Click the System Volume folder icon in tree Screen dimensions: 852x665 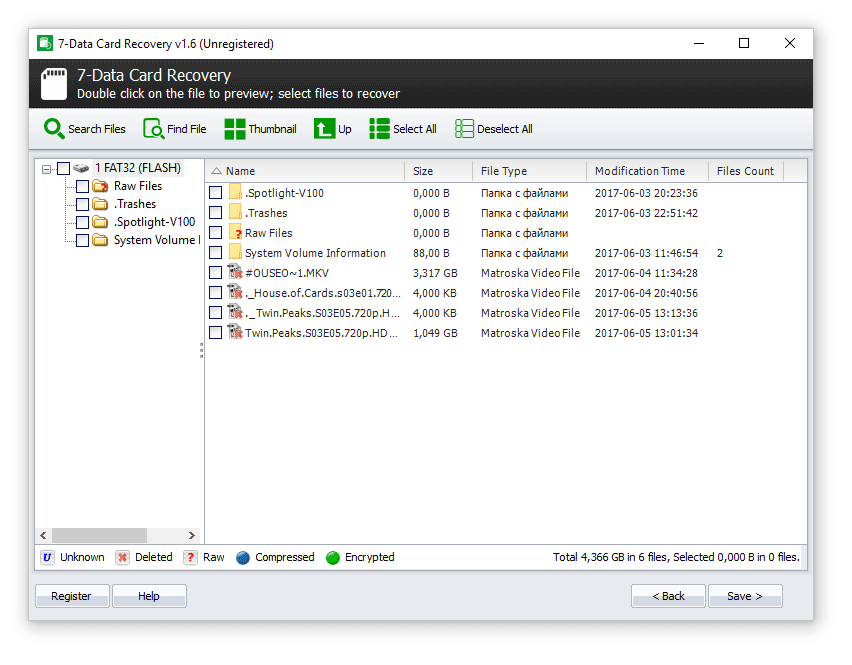(100, 240)
